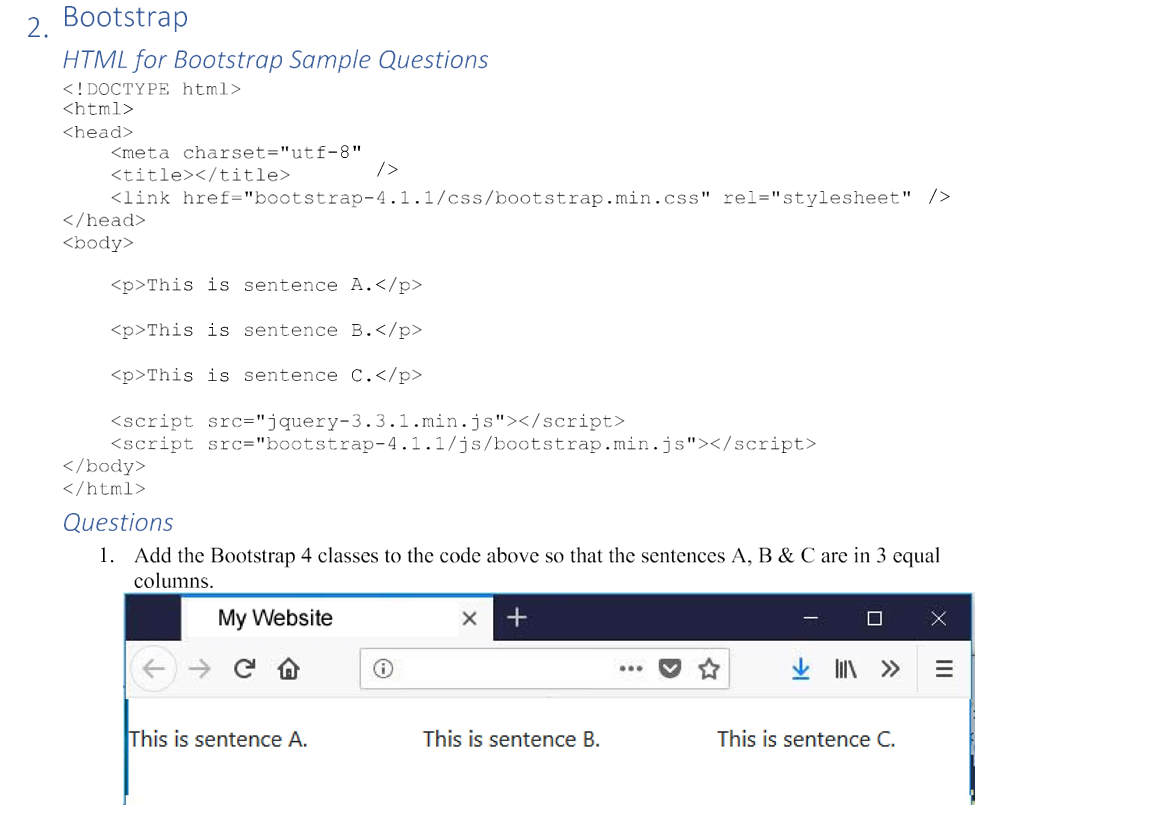This screenshot has width=1152, height=833.
Task: Open a new tab with plus icon
Action: point(516,617)
